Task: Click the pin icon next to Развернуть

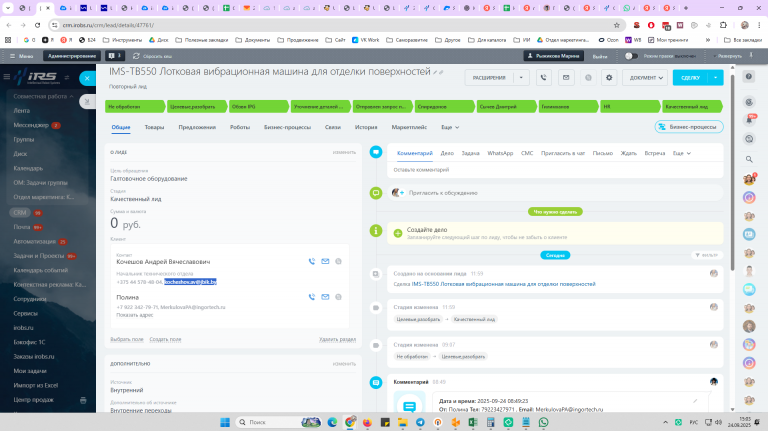Action: pyautogui.click(x=751, y=56)
